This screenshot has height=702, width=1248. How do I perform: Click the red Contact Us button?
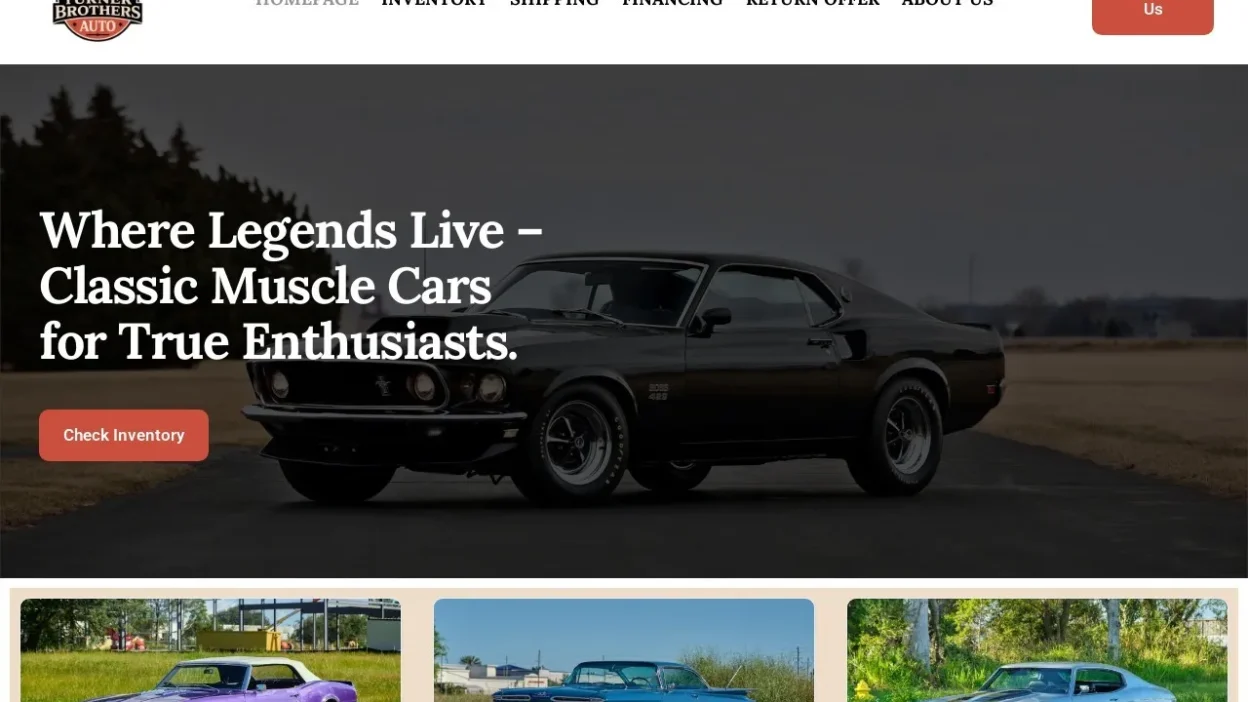pyautogui.click(x=1152, y=15)
